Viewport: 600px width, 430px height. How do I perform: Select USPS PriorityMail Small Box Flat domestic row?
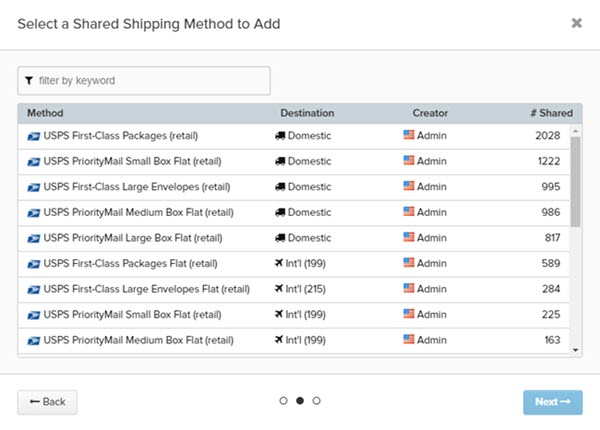coord(293,161)
